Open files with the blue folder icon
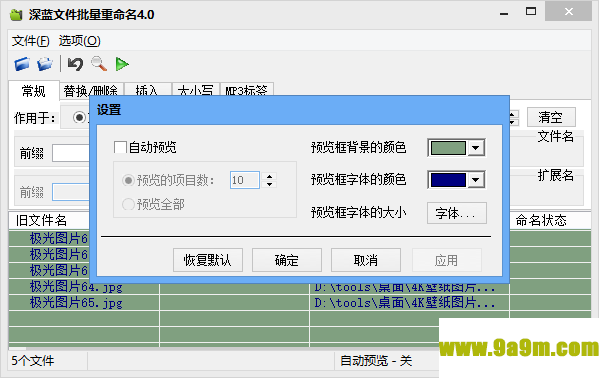This screenshot has height=378, width=599. tap(22, 64)
